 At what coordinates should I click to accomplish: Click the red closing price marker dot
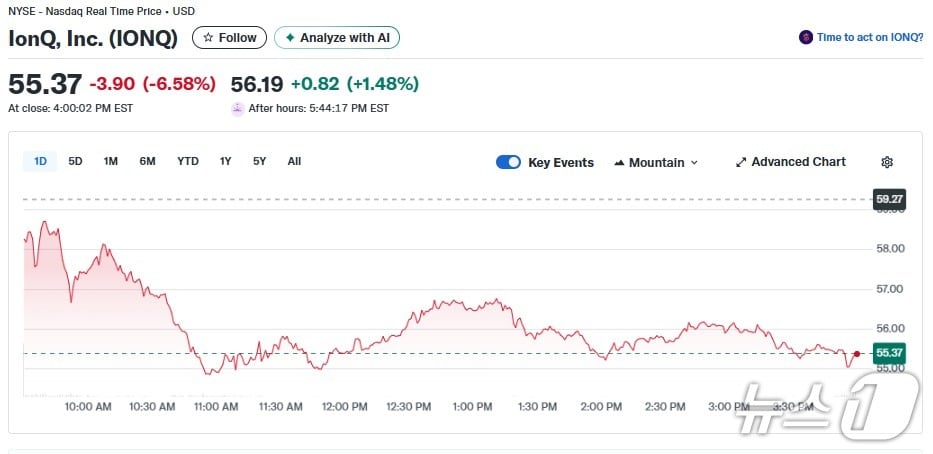point(857,353)
